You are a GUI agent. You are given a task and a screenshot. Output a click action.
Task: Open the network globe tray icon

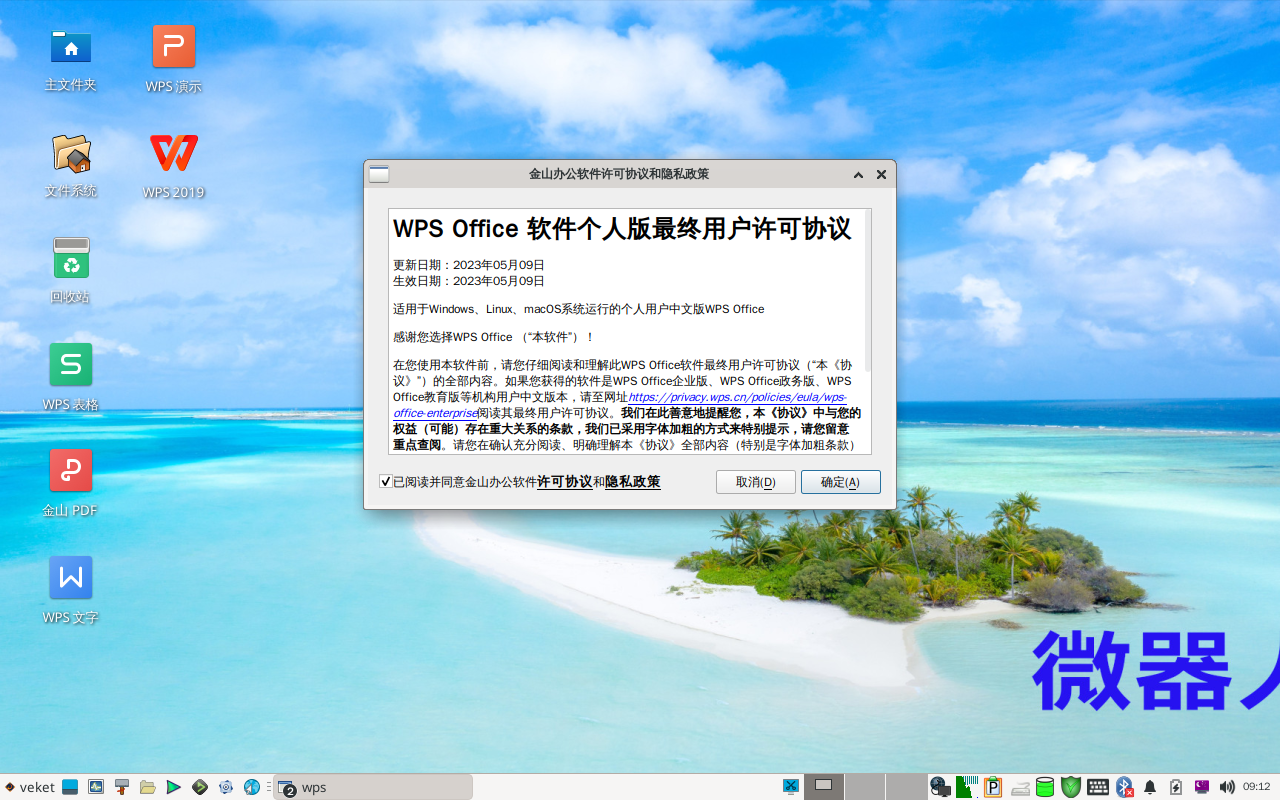click(x=940, y=787)
